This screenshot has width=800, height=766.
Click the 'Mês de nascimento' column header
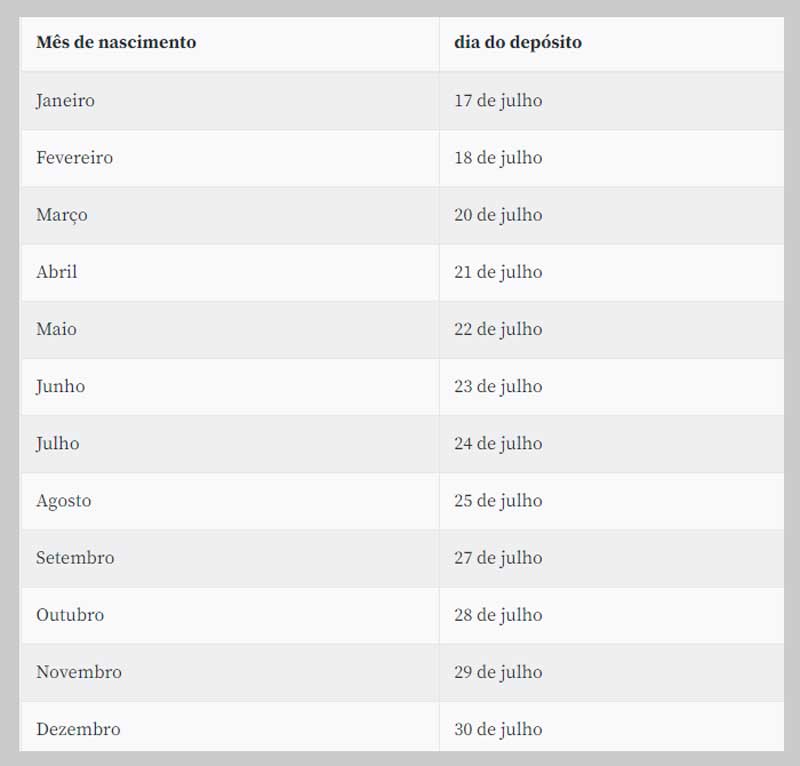(116, 43)
